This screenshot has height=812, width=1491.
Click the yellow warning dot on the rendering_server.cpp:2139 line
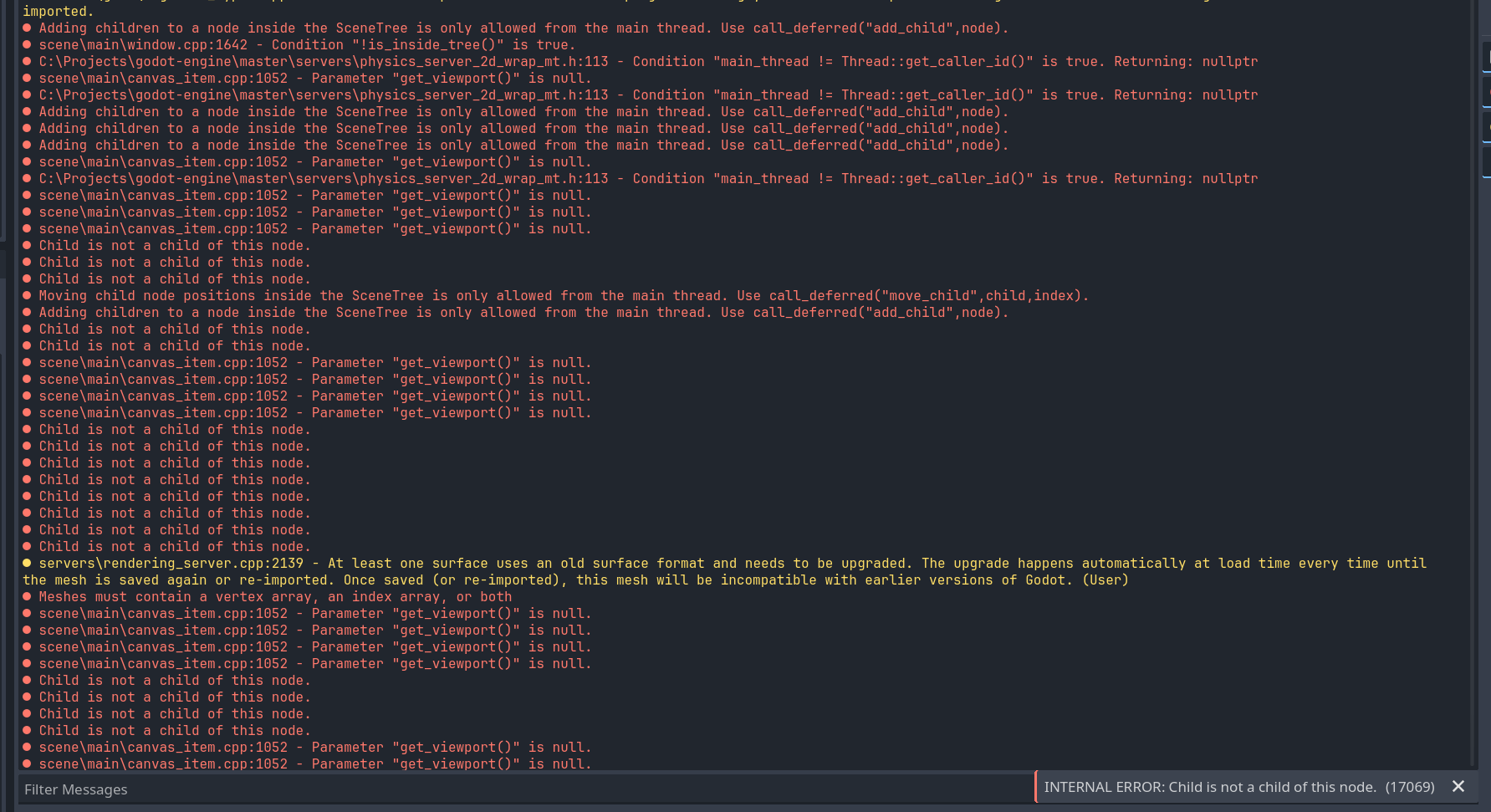tap(29, 563)
